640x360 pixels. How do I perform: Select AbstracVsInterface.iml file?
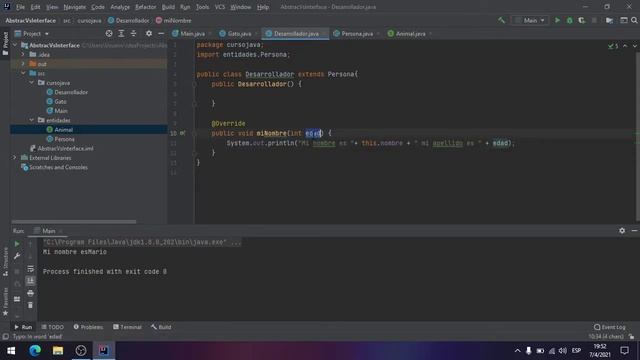click(x=65, y=148)
